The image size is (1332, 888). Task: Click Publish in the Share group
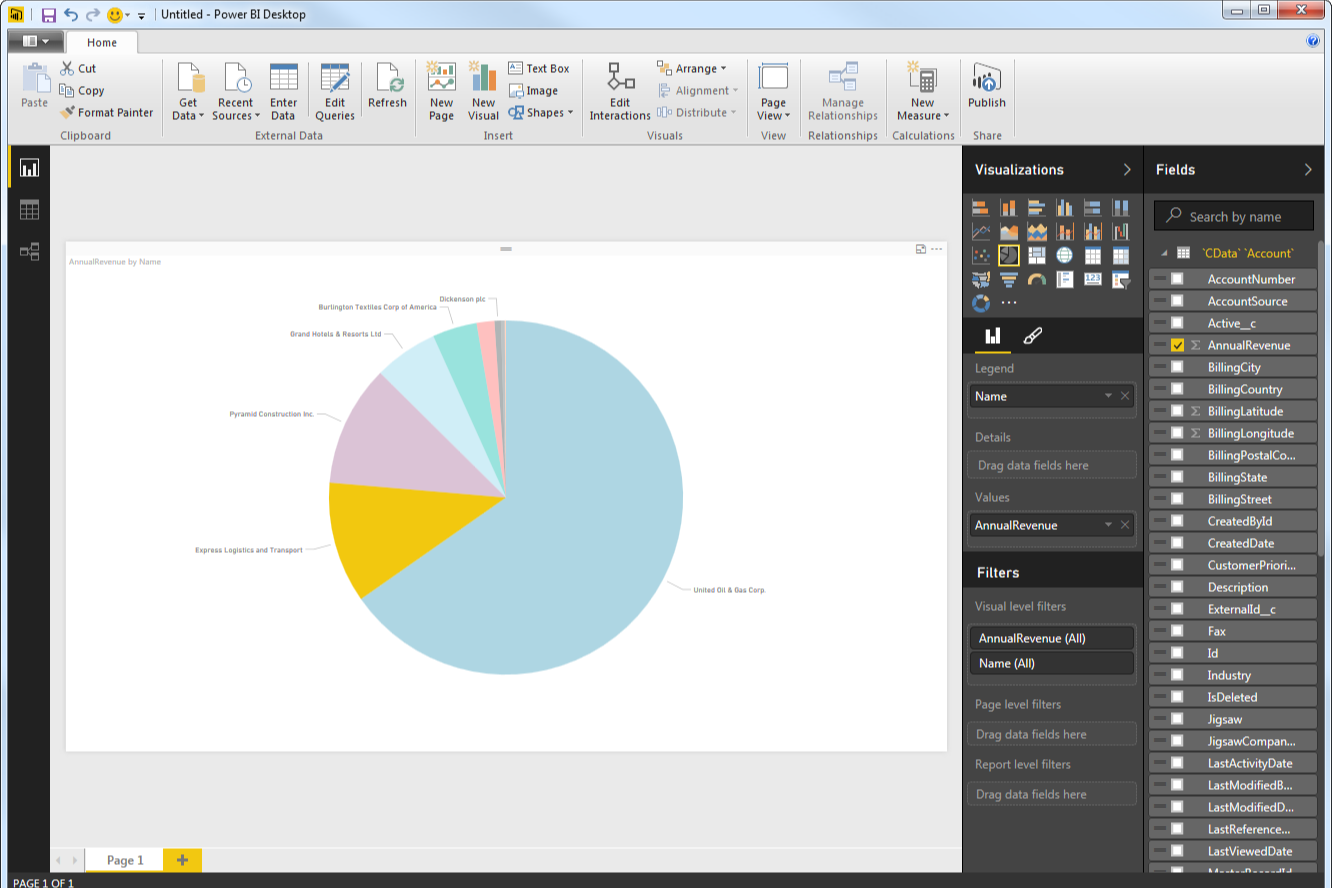(987, 87)
